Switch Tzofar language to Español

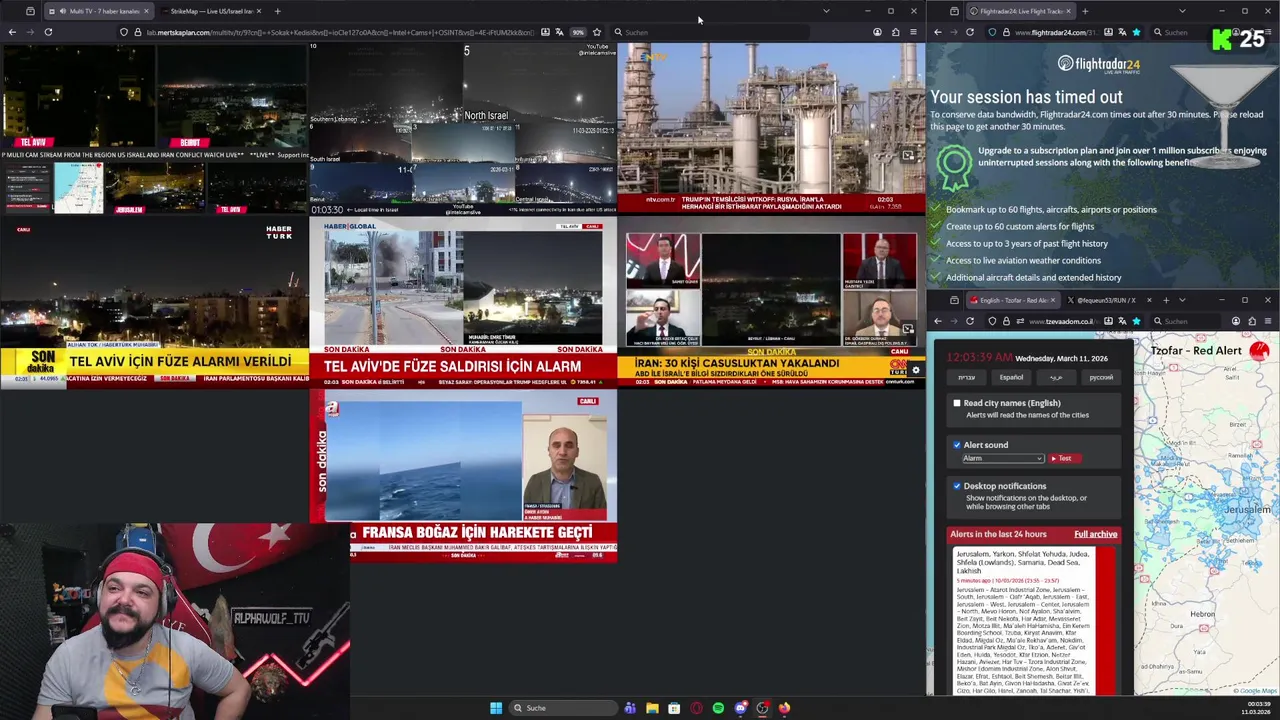click(x=1011, y=377)
